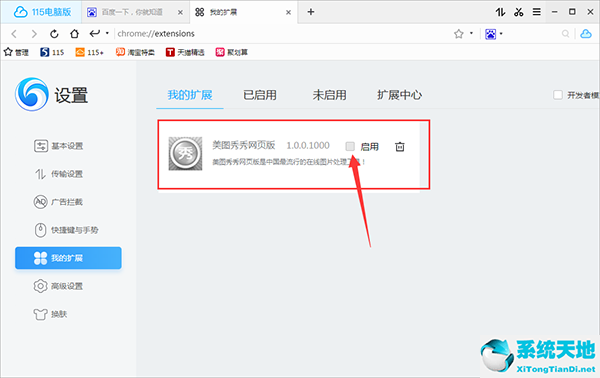Click the magnifier search icon
The image size is (600, 378).
point(565,34)
